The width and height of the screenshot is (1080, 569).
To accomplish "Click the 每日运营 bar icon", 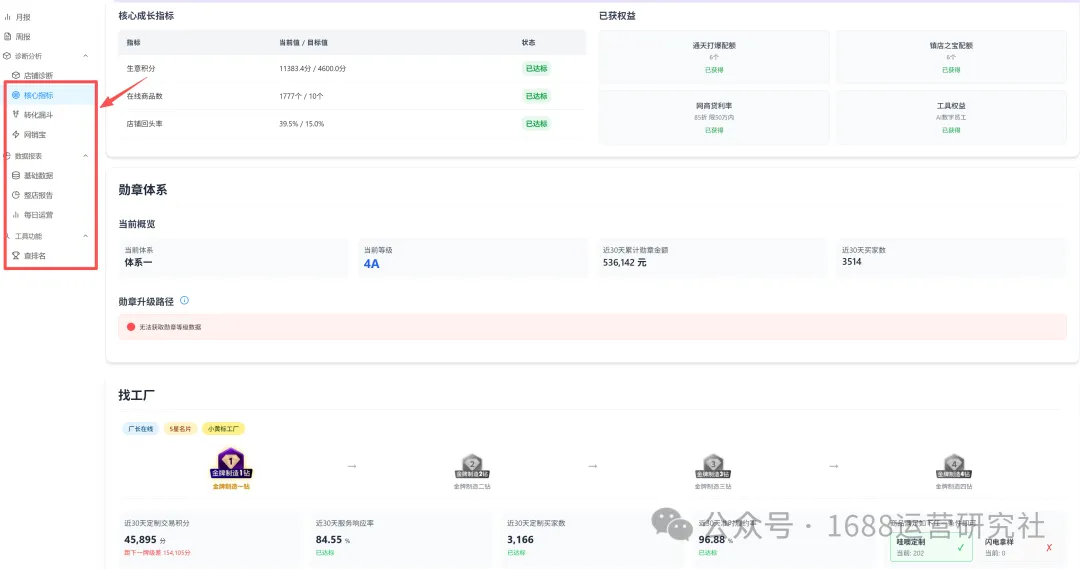I will pyautogui.click(x=16, y=215).
